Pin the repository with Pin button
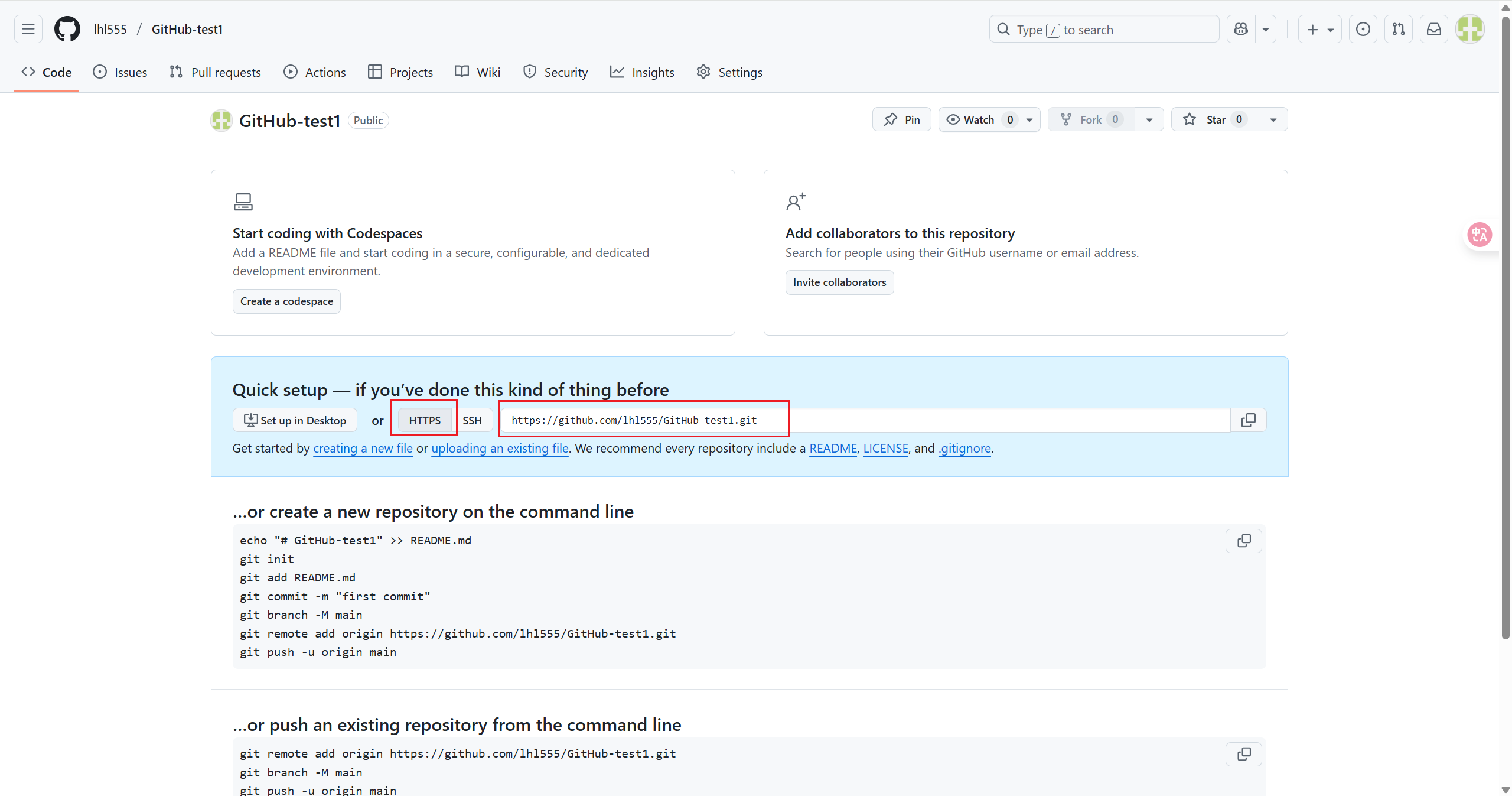Viewport: 1512px width, 796px height. 902,119
